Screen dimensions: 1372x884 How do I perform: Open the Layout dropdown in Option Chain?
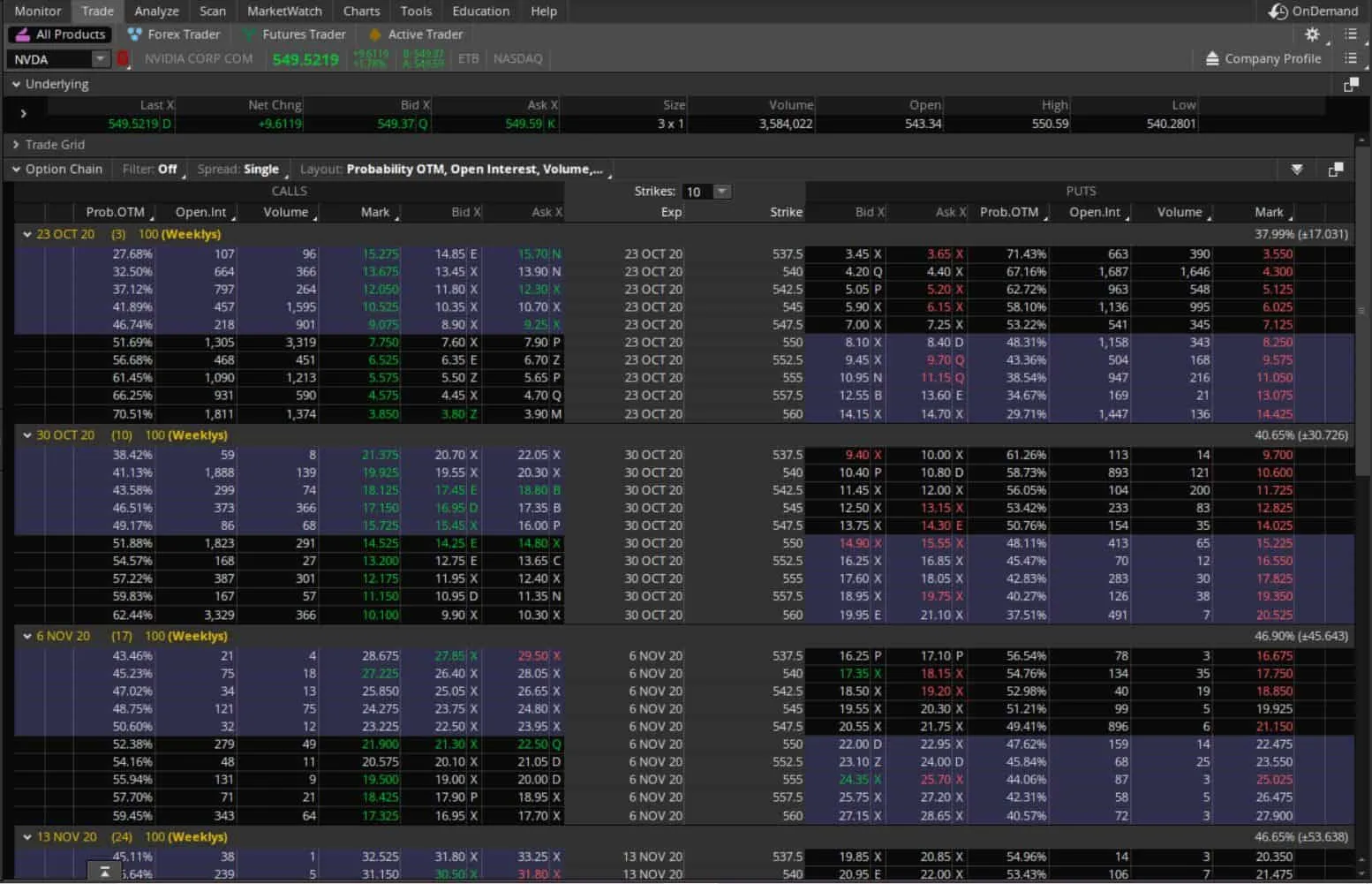454,169
